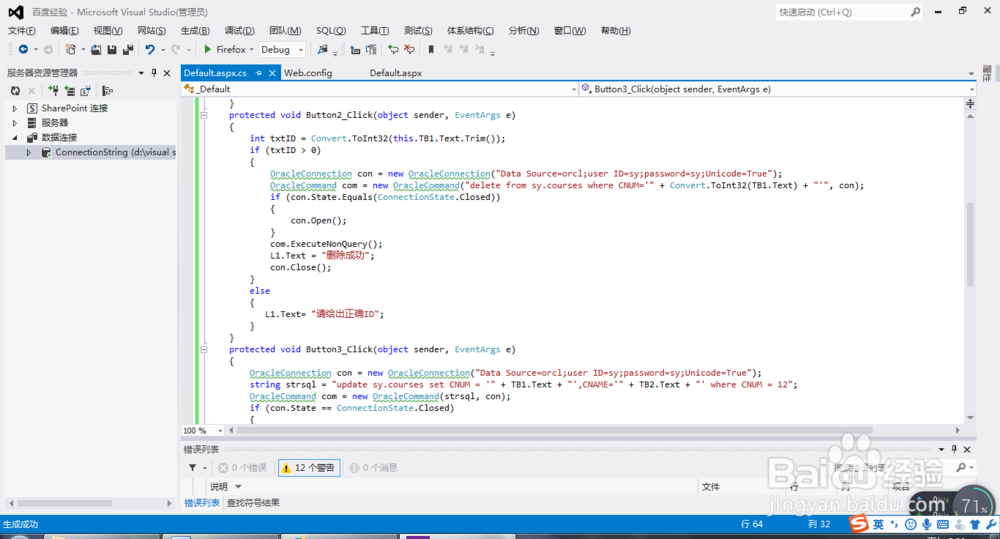This screenshot has width=1000, height=539.
Task: Click the Sogou input method S icon
Action: click(859, 524)
